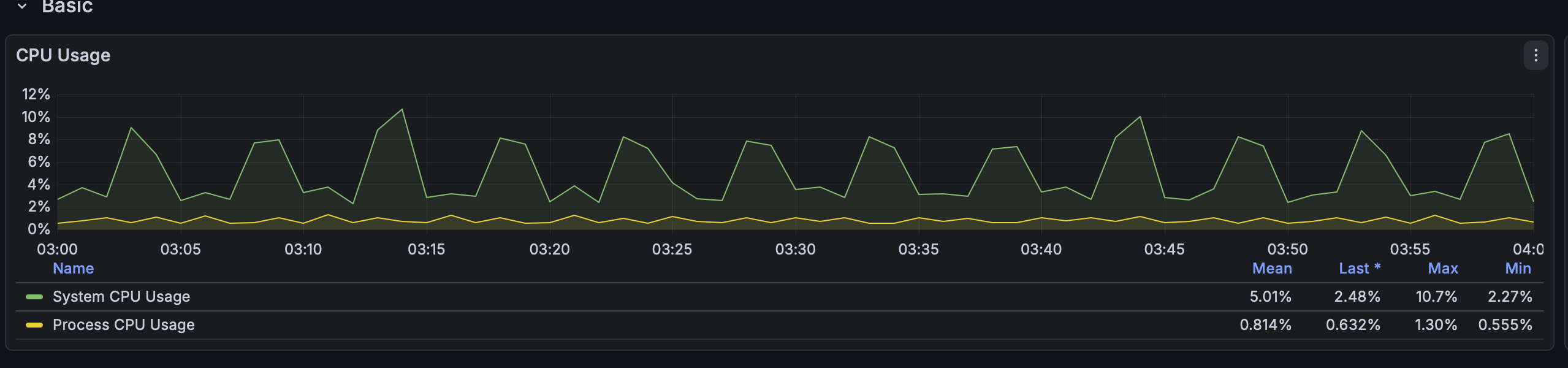Click the Basic row title
1568x368 pixels.
pos(67,7)
